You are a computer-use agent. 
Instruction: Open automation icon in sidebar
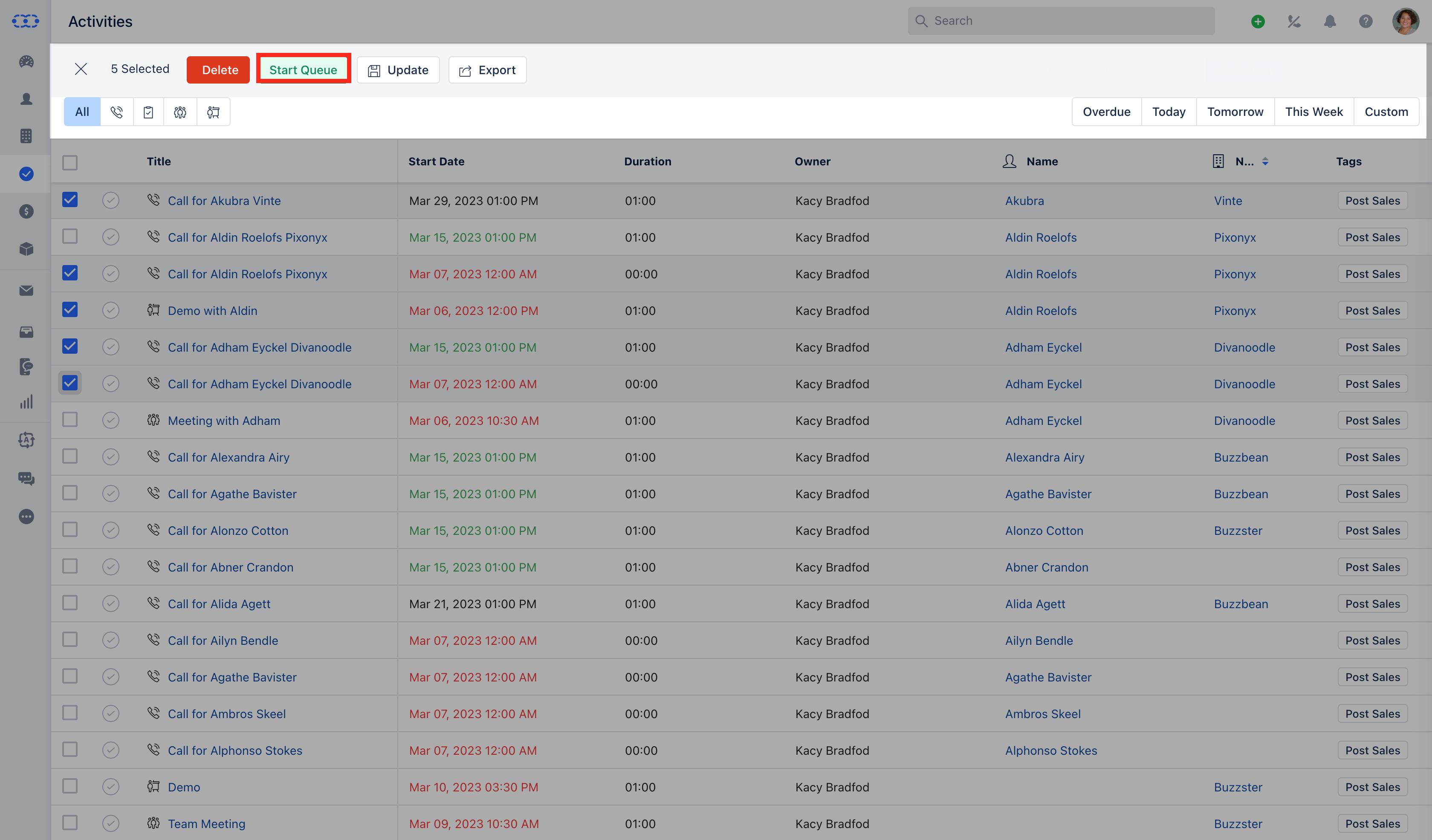pyautogui.click(x=26, y=439)
